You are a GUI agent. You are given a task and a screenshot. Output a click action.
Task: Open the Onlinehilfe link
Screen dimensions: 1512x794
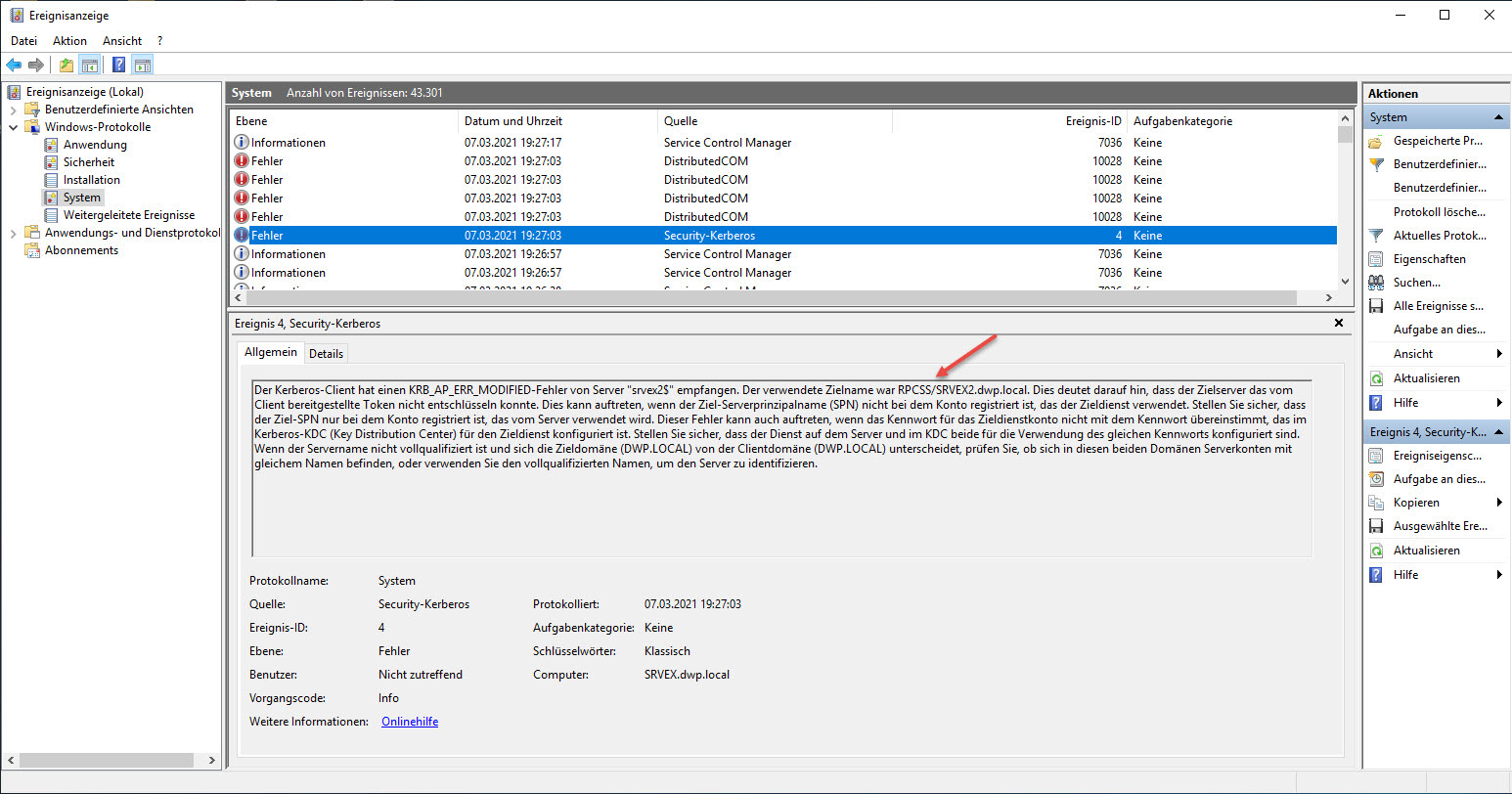click(409, 722)
